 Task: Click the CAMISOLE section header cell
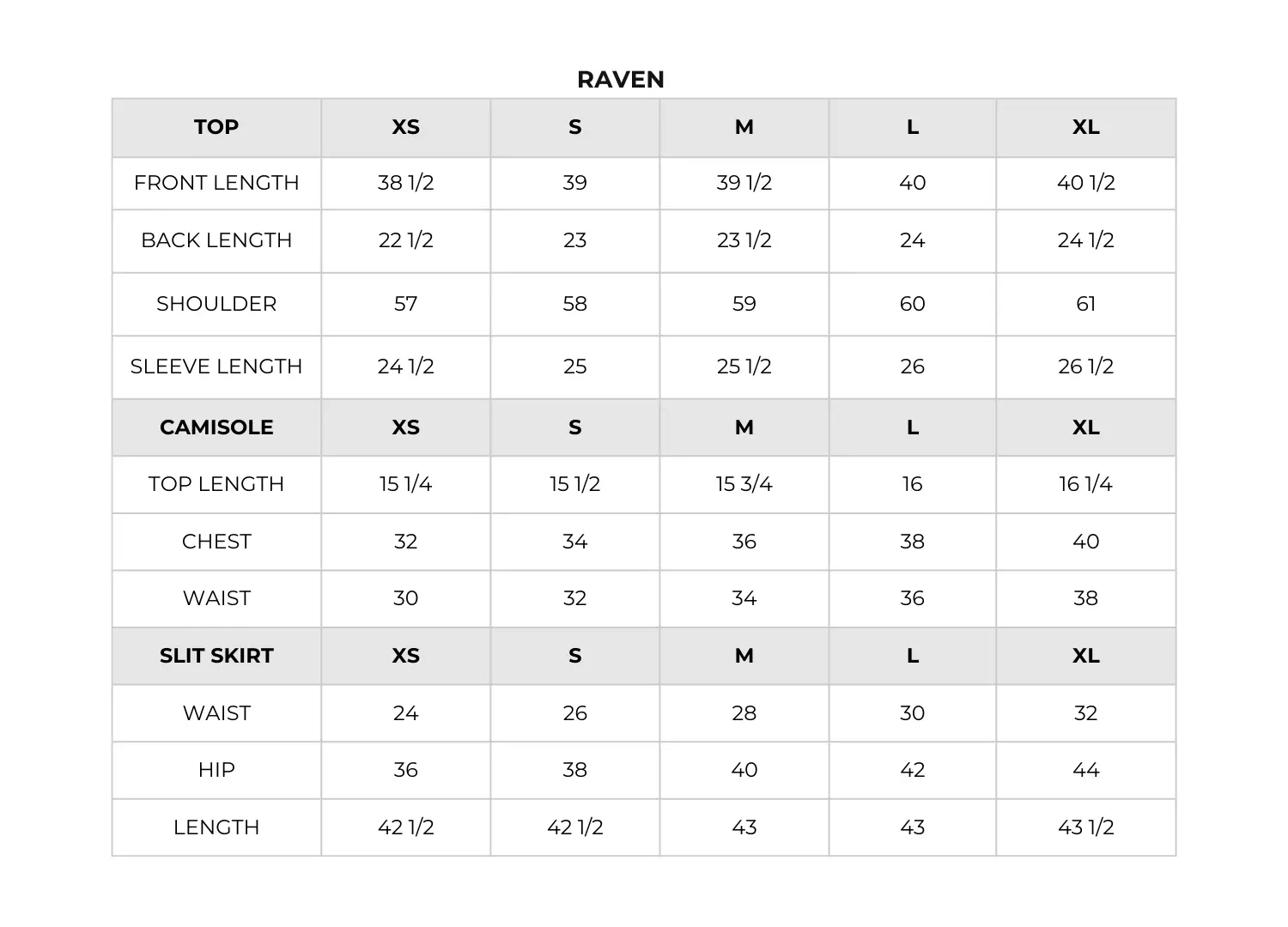[216, 427]
